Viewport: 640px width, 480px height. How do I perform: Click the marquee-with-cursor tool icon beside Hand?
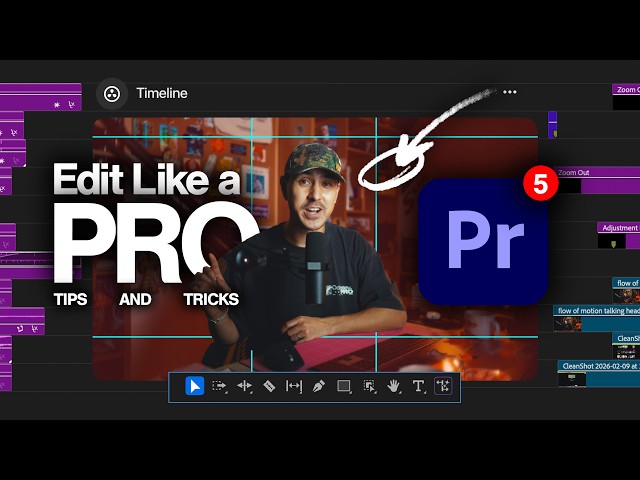[x=369, y=386]
